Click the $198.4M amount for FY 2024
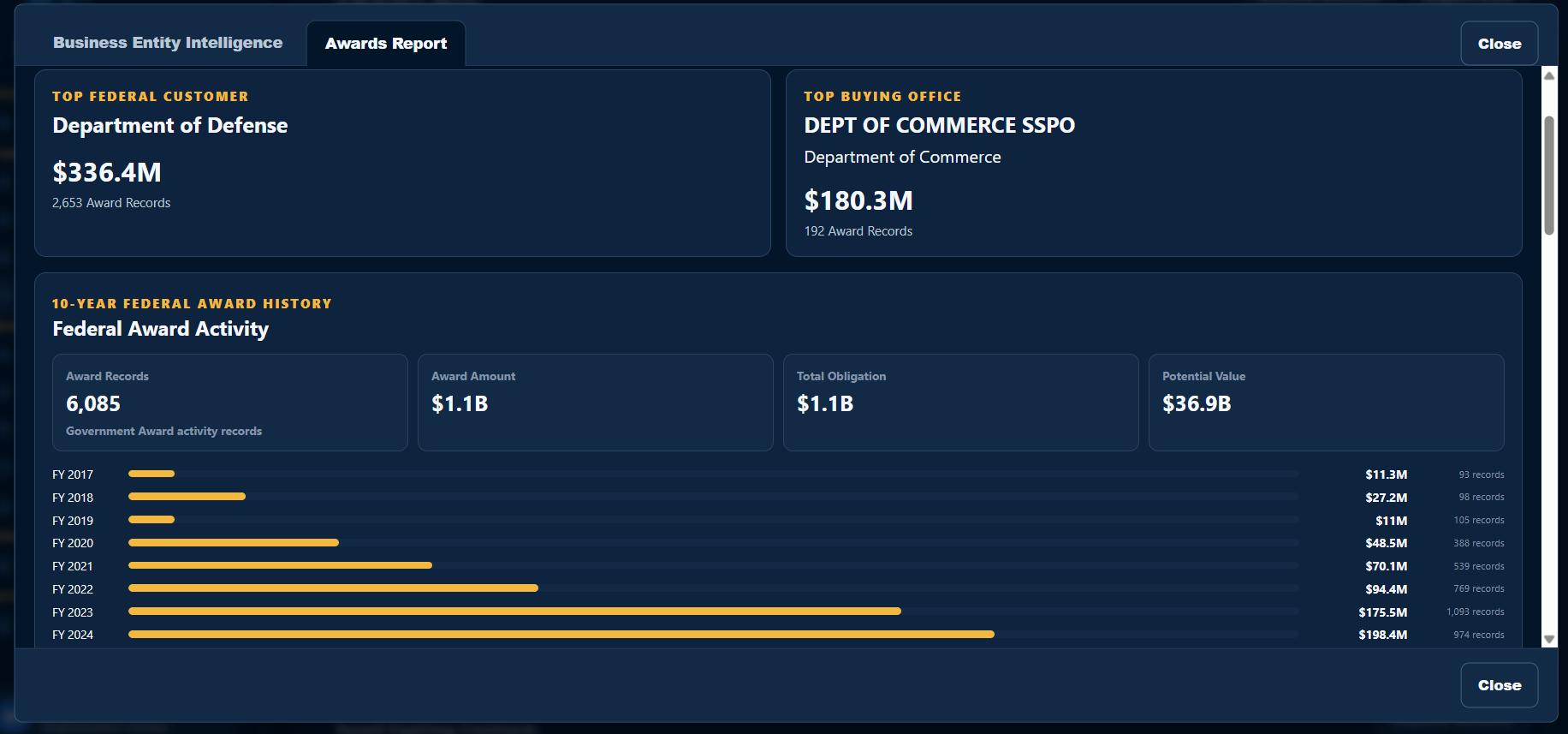The width and height of the screenshot is (1568, 734). click(x=1382, y=635)
